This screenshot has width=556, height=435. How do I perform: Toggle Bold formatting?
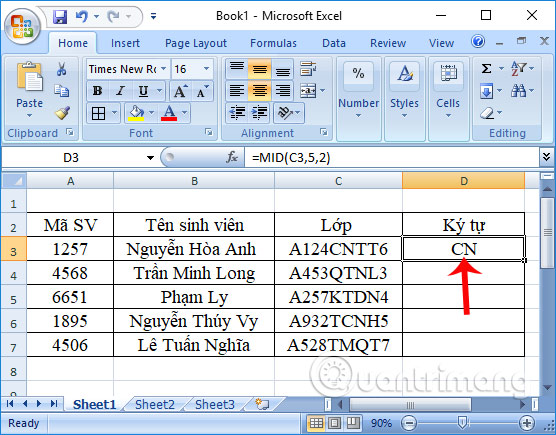coord(97,91)
